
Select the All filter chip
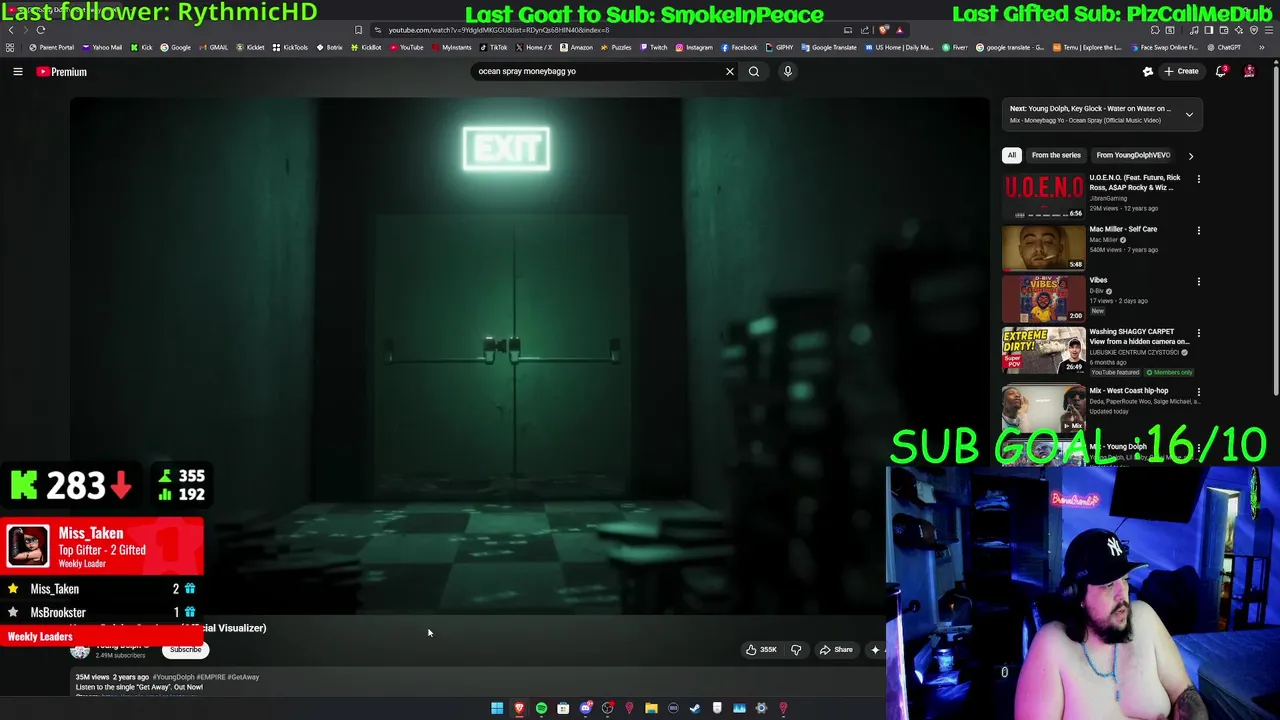(1012, 155)
